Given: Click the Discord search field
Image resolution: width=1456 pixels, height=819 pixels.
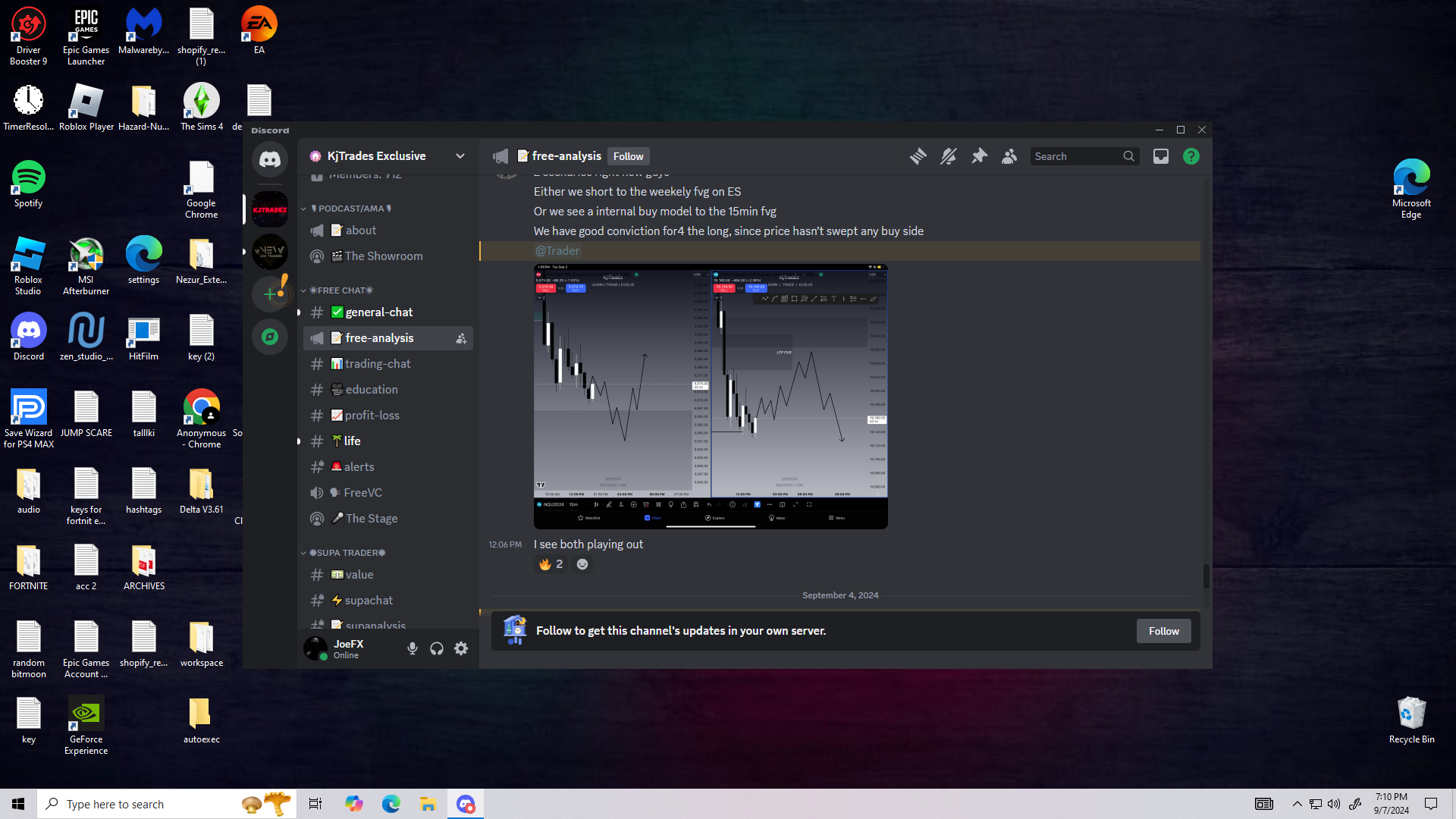Looking at the screenshot, I should click(1075, 156).
